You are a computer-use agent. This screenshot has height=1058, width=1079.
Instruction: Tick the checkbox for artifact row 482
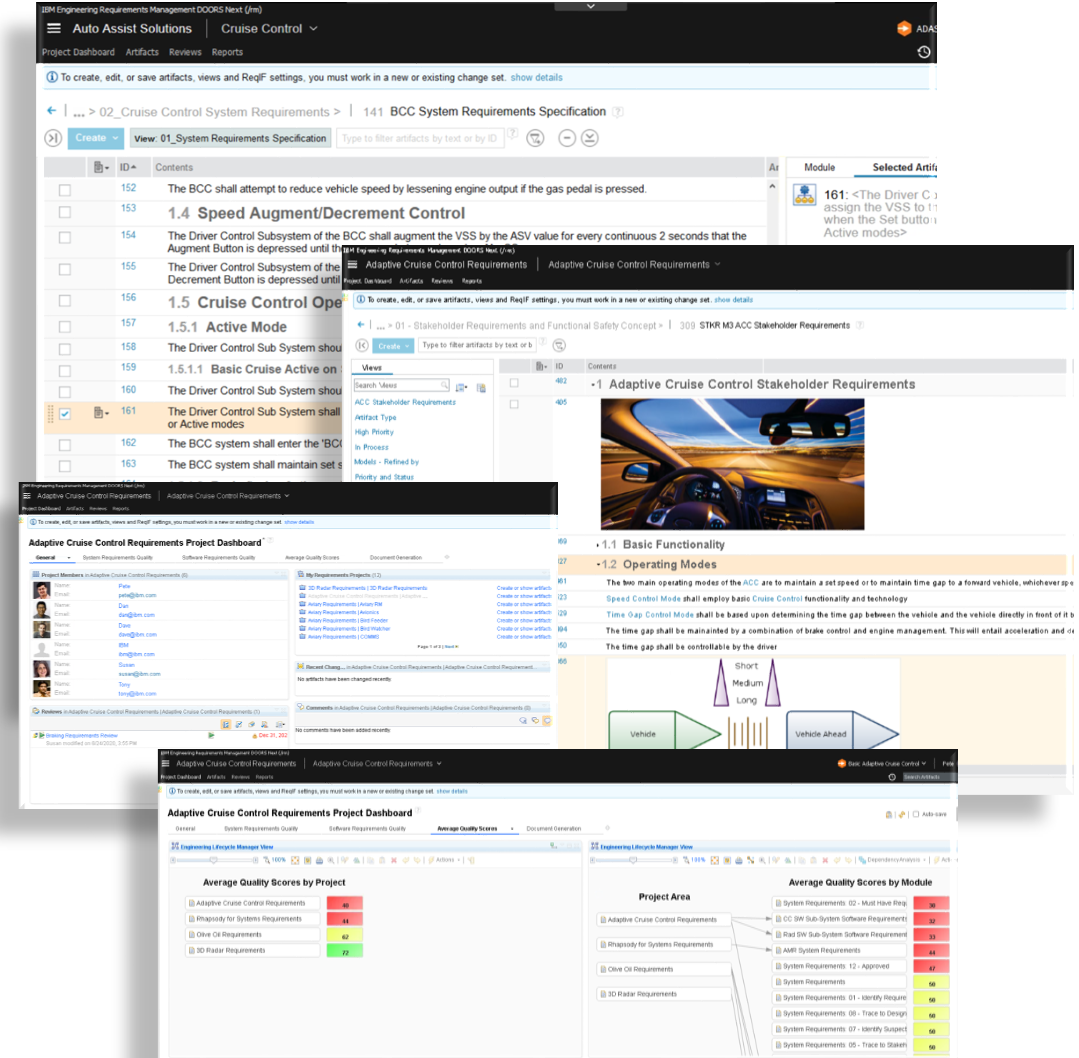[x=514, y=383]
